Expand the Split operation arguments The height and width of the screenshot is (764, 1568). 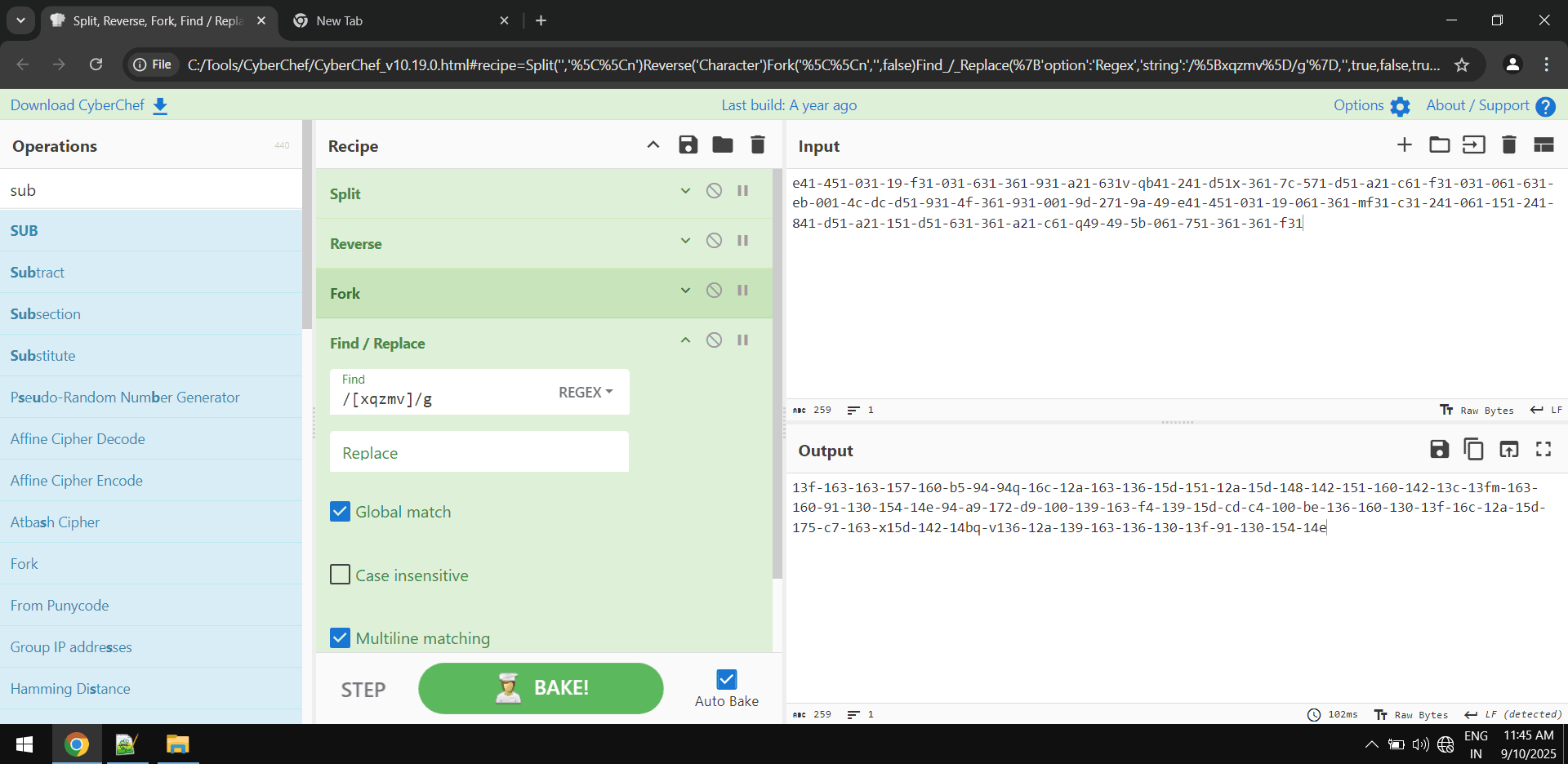pos(686,191)
